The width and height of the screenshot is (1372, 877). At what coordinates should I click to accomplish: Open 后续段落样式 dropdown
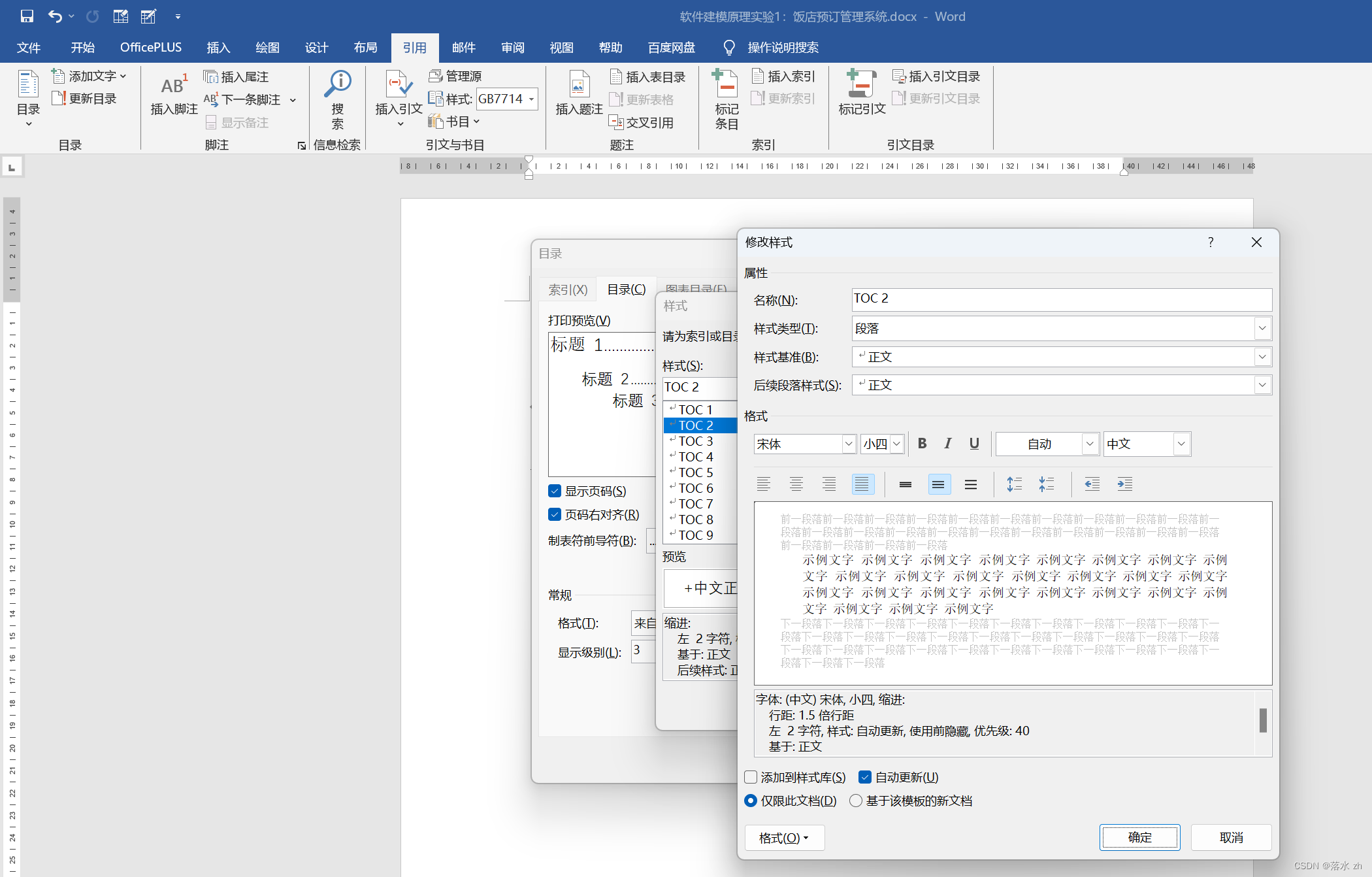1262,385
